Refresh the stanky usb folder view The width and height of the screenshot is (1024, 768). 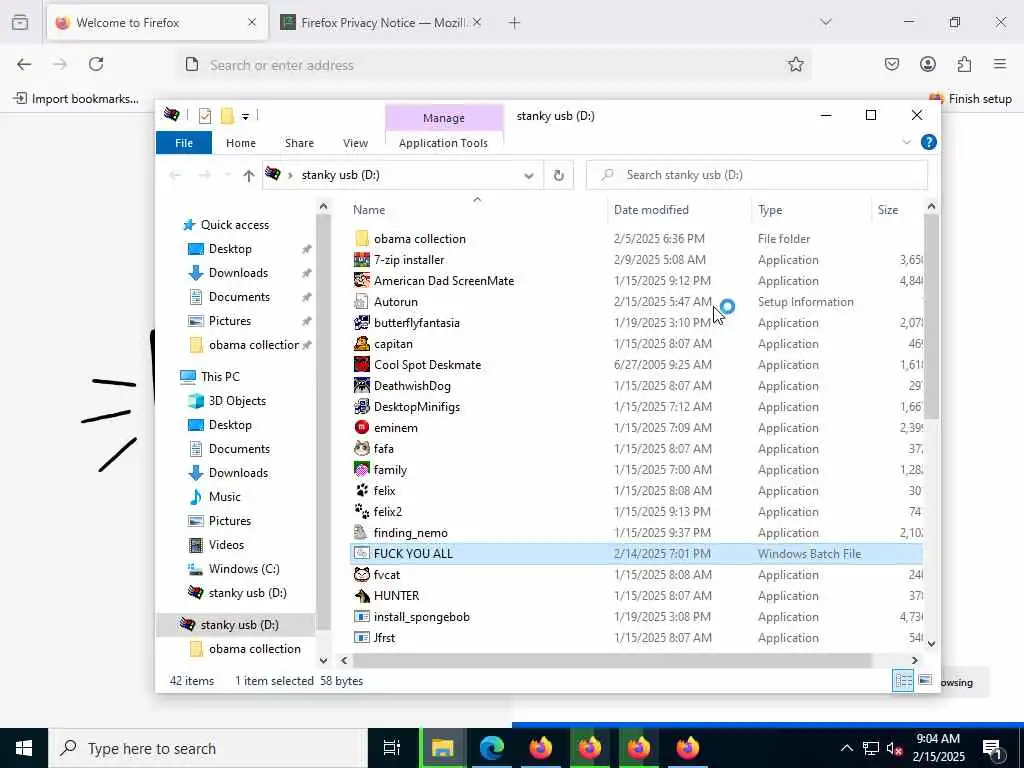pyautogui.click(x=558, y=175)
